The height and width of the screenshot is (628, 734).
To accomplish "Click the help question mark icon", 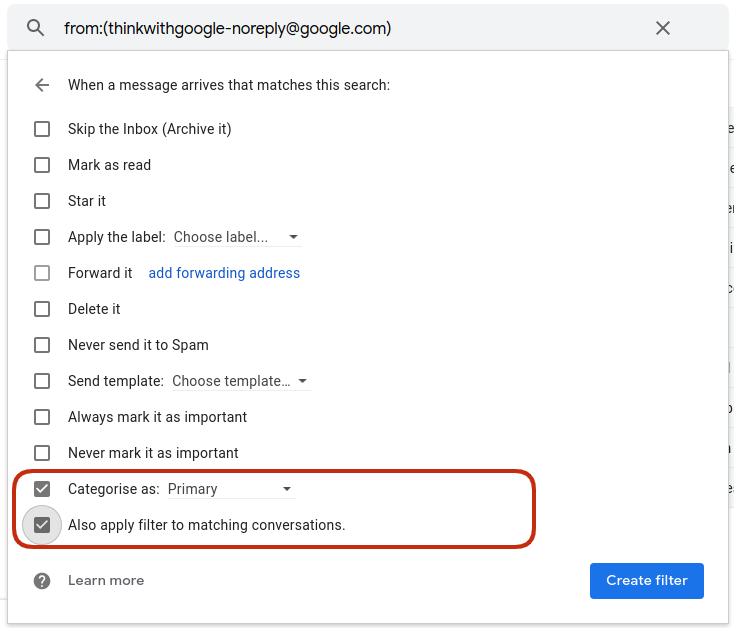I will click(x=42, y=581).
